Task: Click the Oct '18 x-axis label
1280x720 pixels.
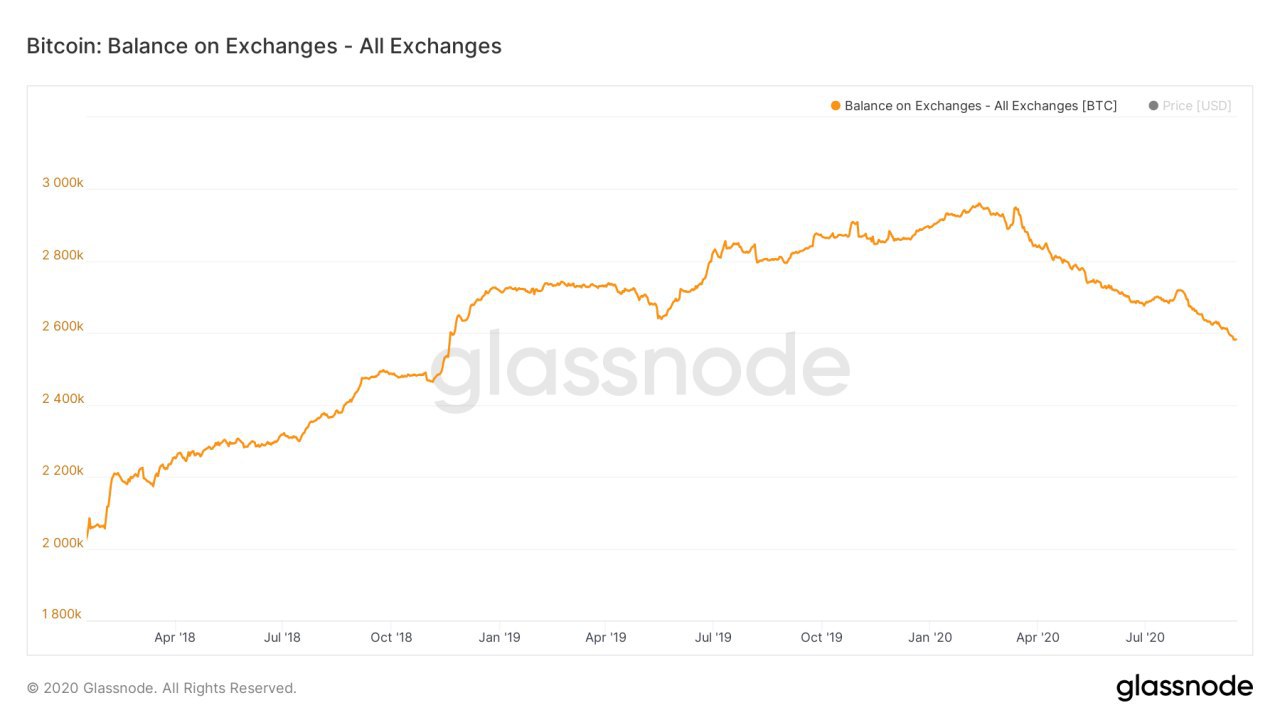Action: coord(391,637)
